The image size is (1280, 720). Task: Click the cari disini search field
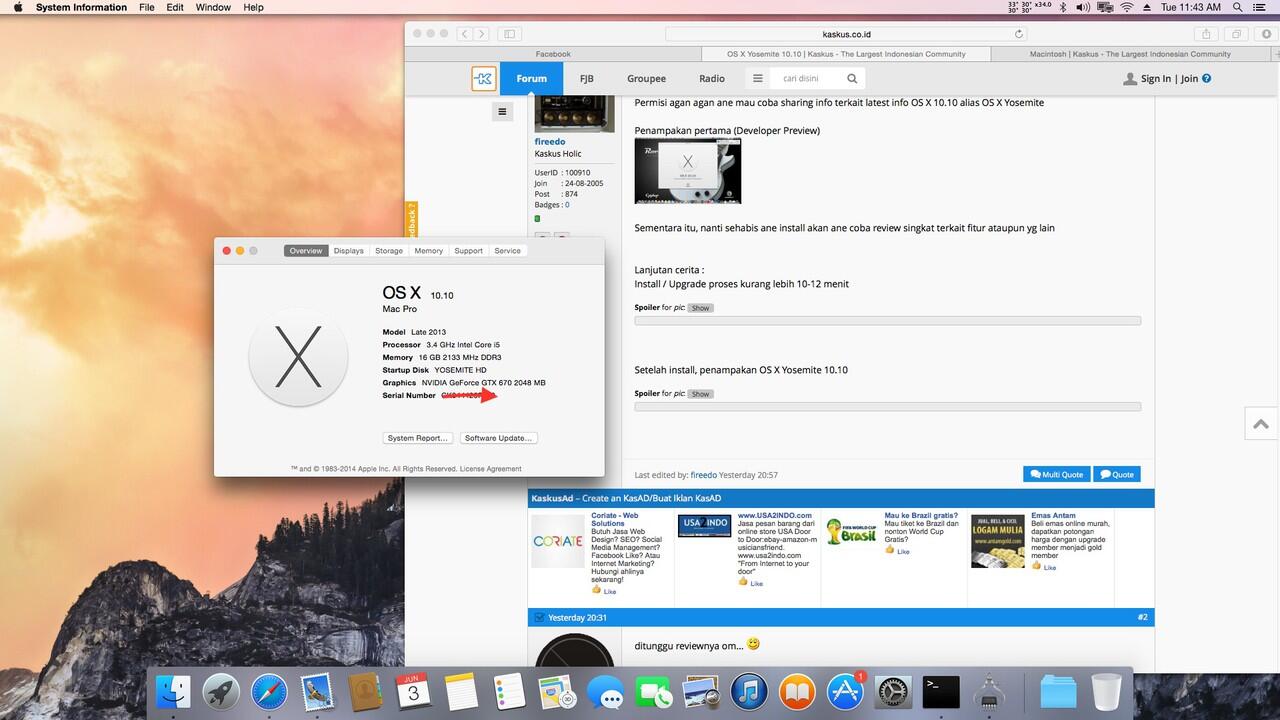coord(808,79)
